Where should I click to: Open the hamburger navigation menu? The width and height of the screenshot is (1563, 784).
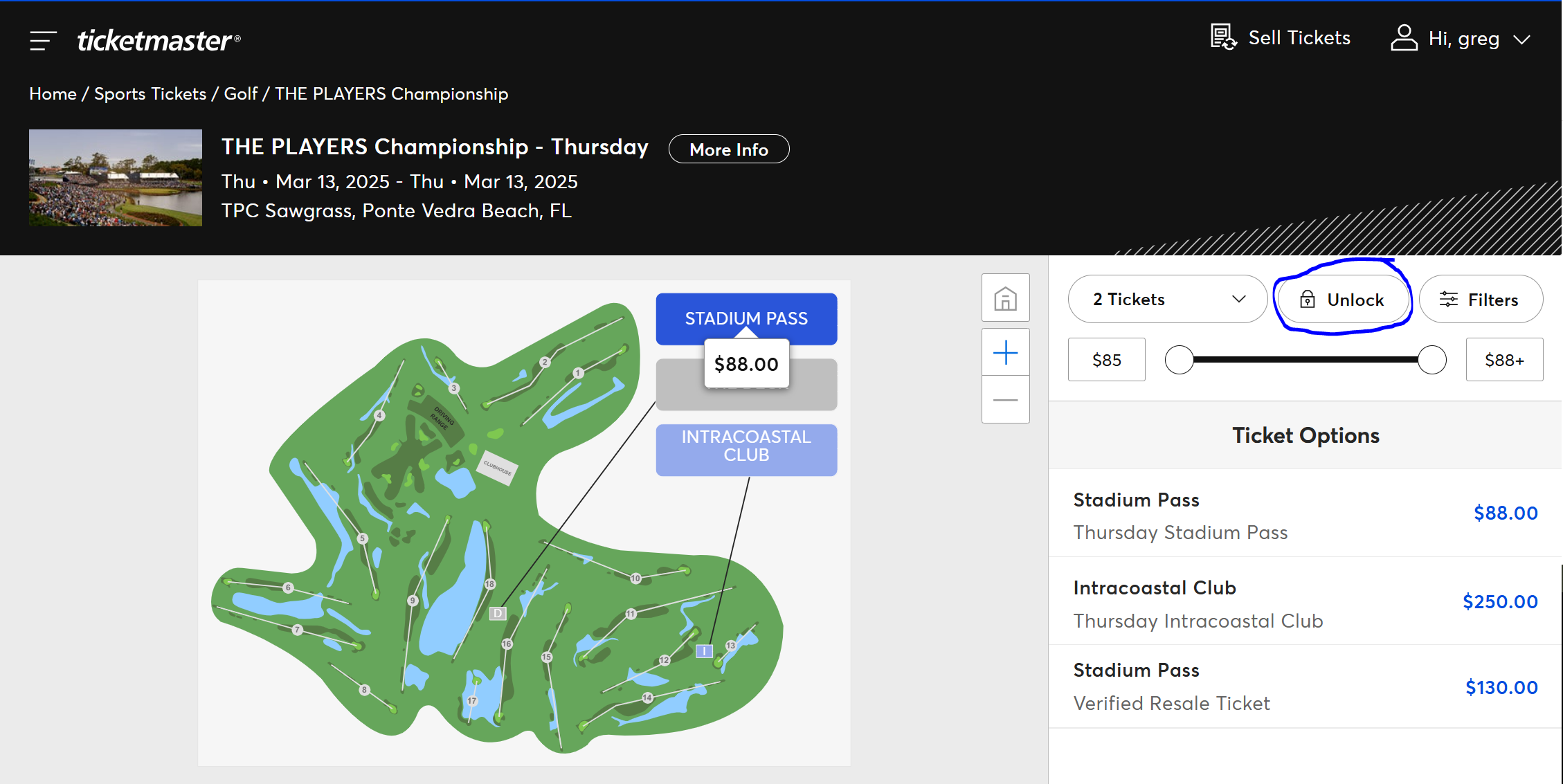pyautogui.click(x=43, y=40)
